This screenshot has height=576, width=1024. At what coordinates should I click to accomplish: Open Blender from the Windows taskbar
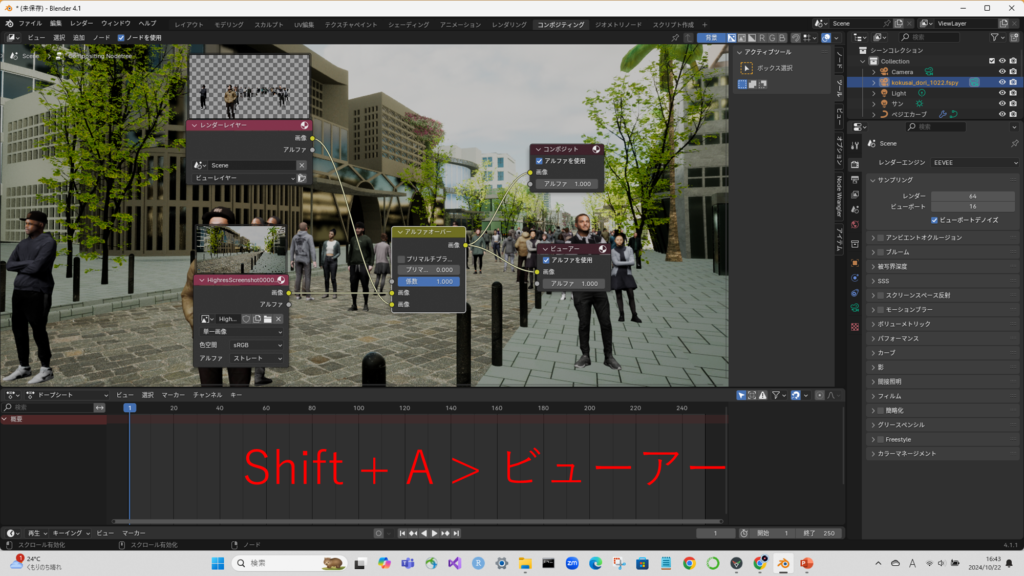[784, 563]
